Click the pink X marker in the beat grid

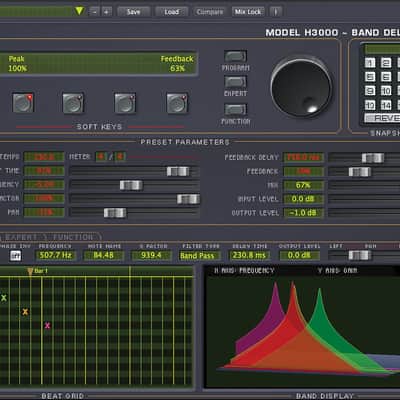tap(47, 326)
